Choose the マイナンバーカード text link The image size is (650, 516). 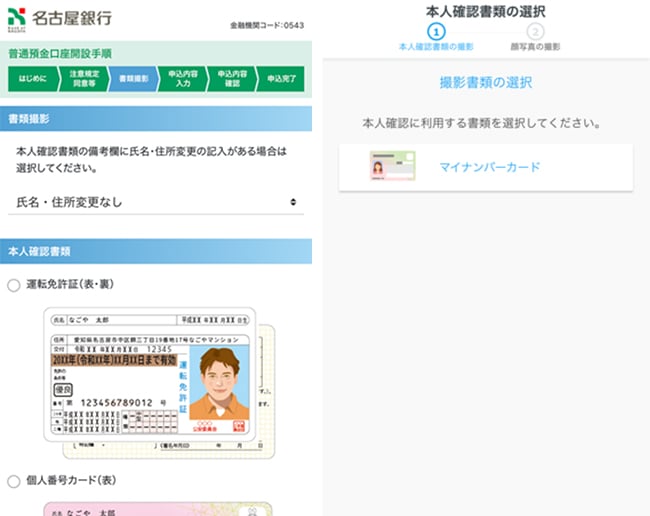pyautogui.click(x=490, y=167)
